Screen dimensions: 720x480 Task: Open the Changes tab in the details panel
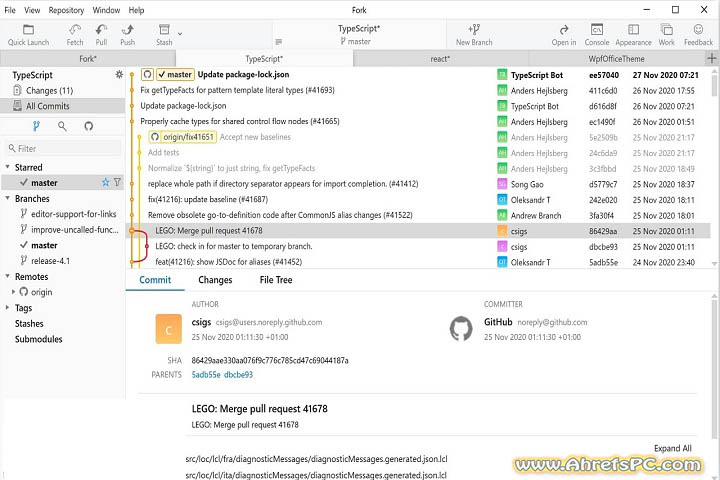pos(215,280)
